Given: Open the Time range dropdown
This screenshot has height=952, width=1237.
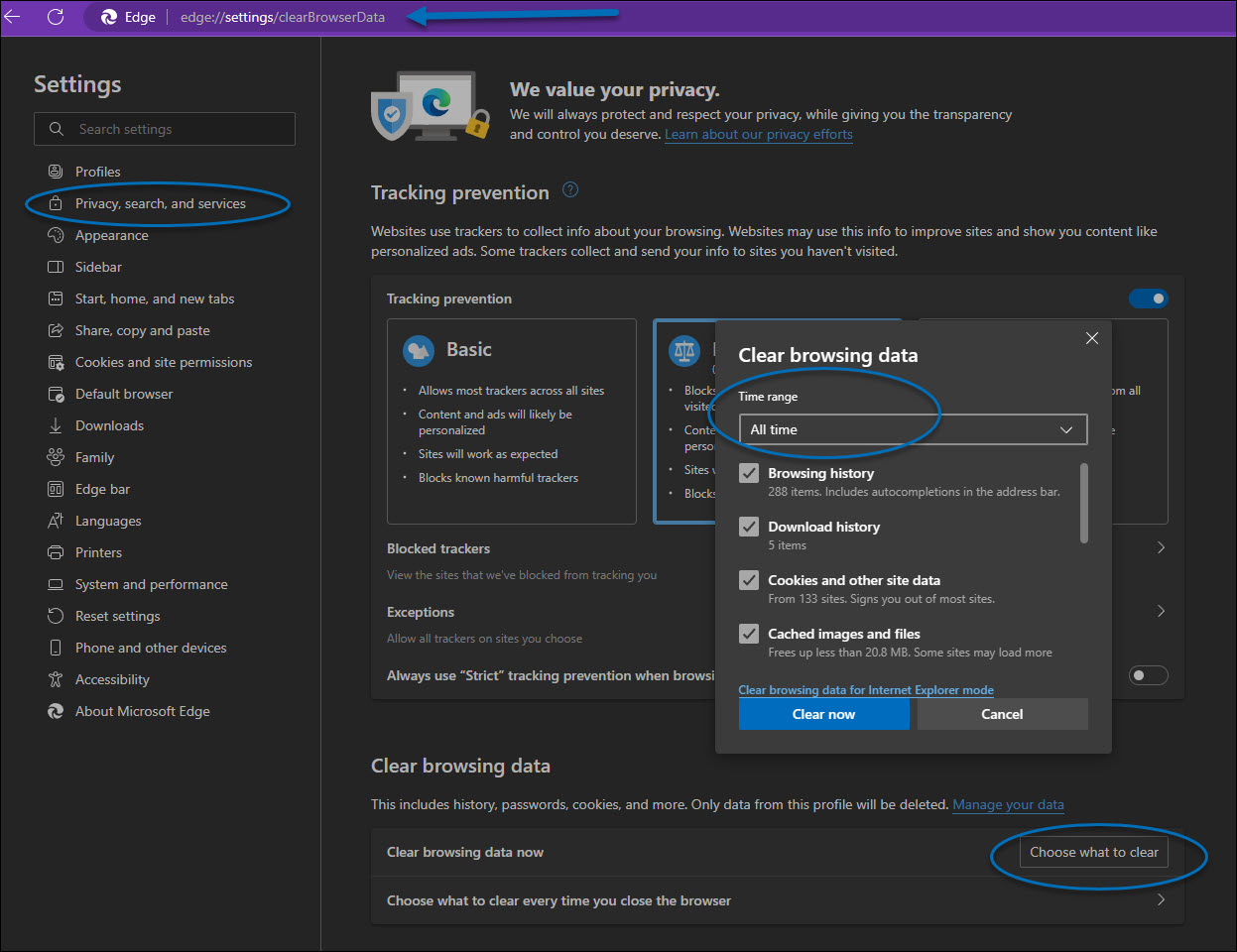Looking at the screenshot, I should tap(913, 429).
